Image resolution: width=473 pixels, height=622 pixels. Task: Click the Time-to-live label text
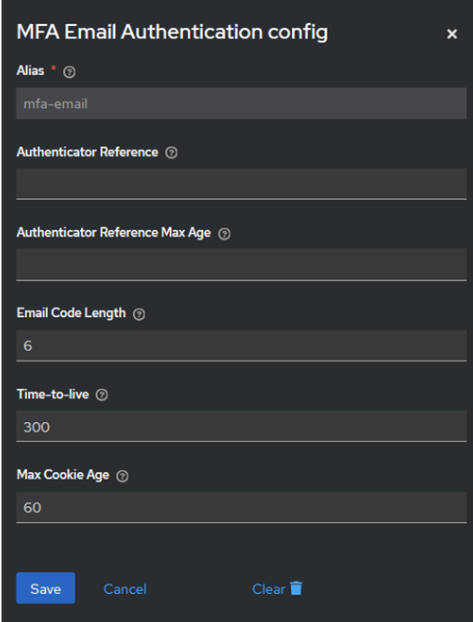point(53,394)
